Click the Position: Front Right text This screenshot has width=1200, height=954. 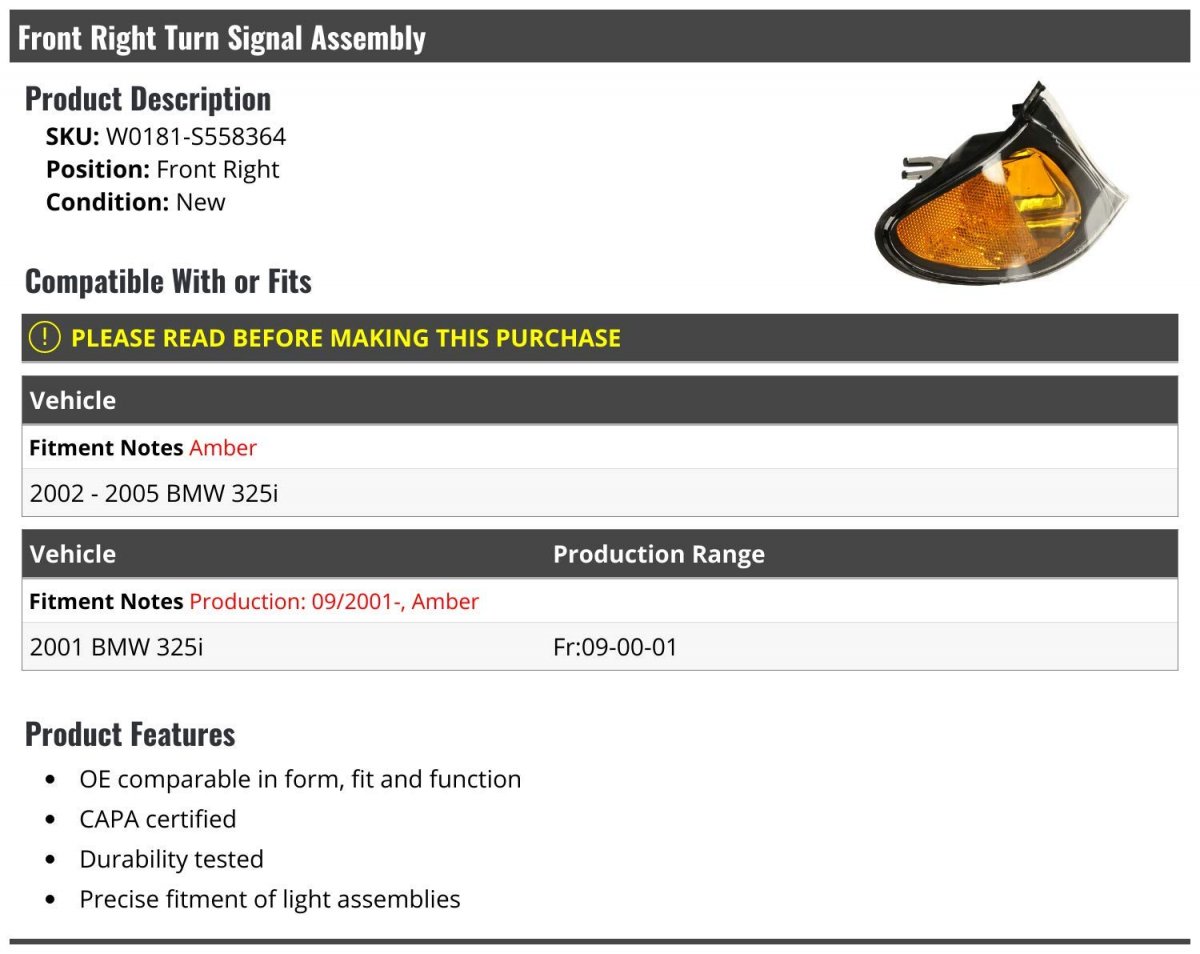pyautogui.click(x=163, y=169)
